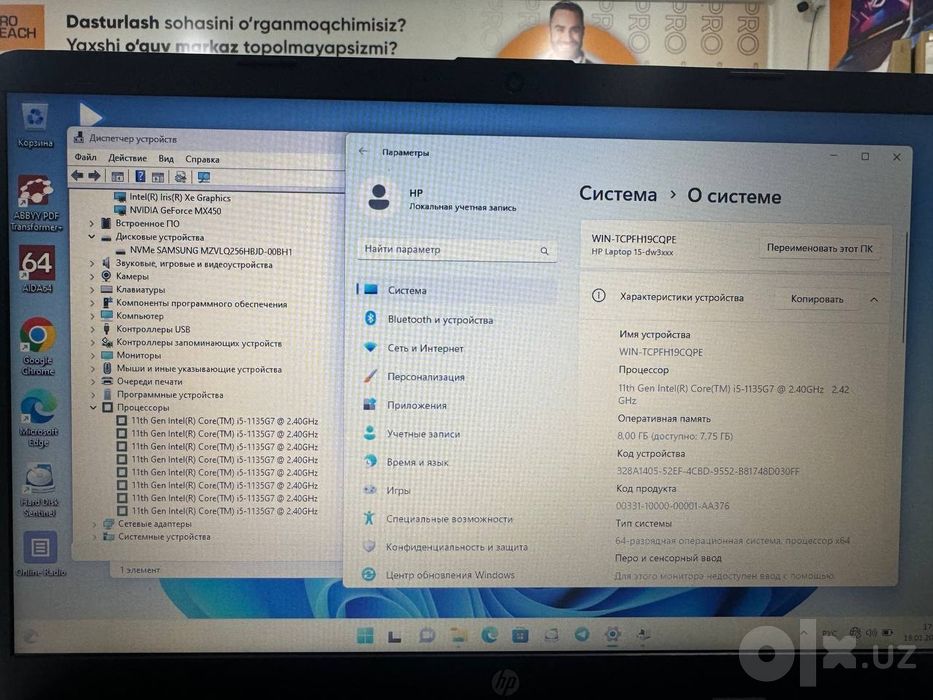Open Google Chrome desktop shortcut

(x=38, y=346)
